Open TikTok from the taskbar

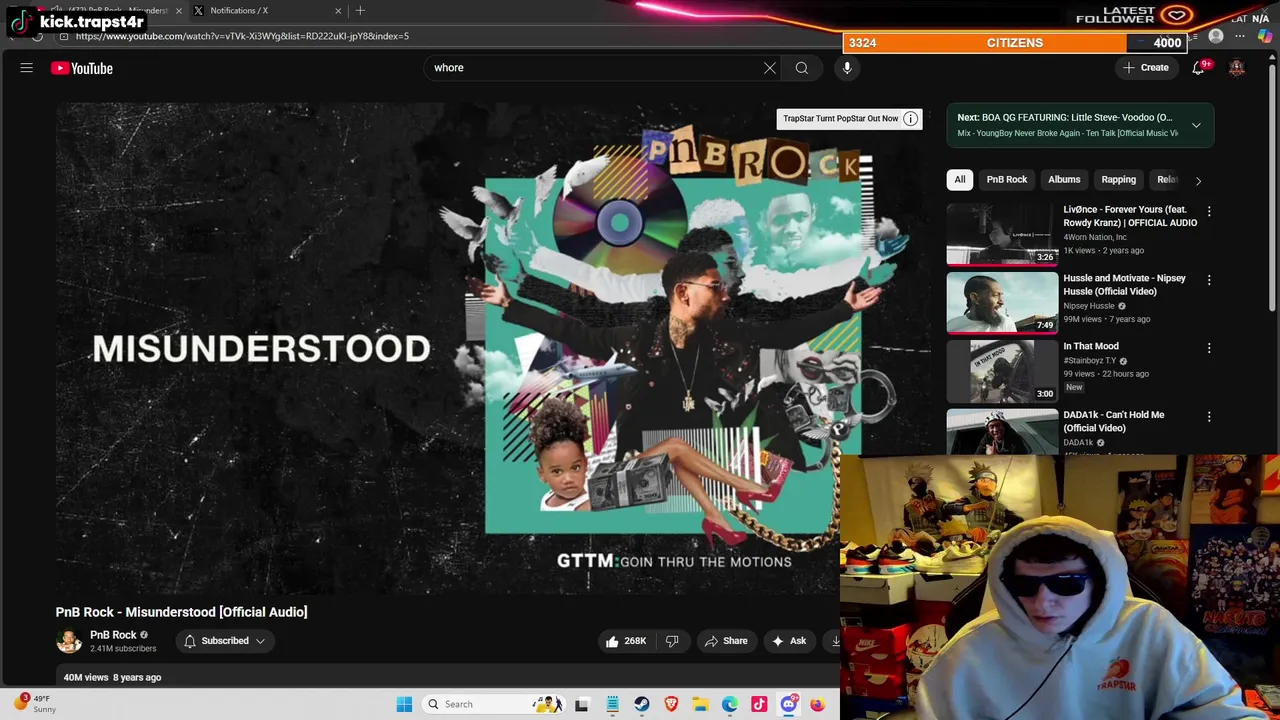759,704
